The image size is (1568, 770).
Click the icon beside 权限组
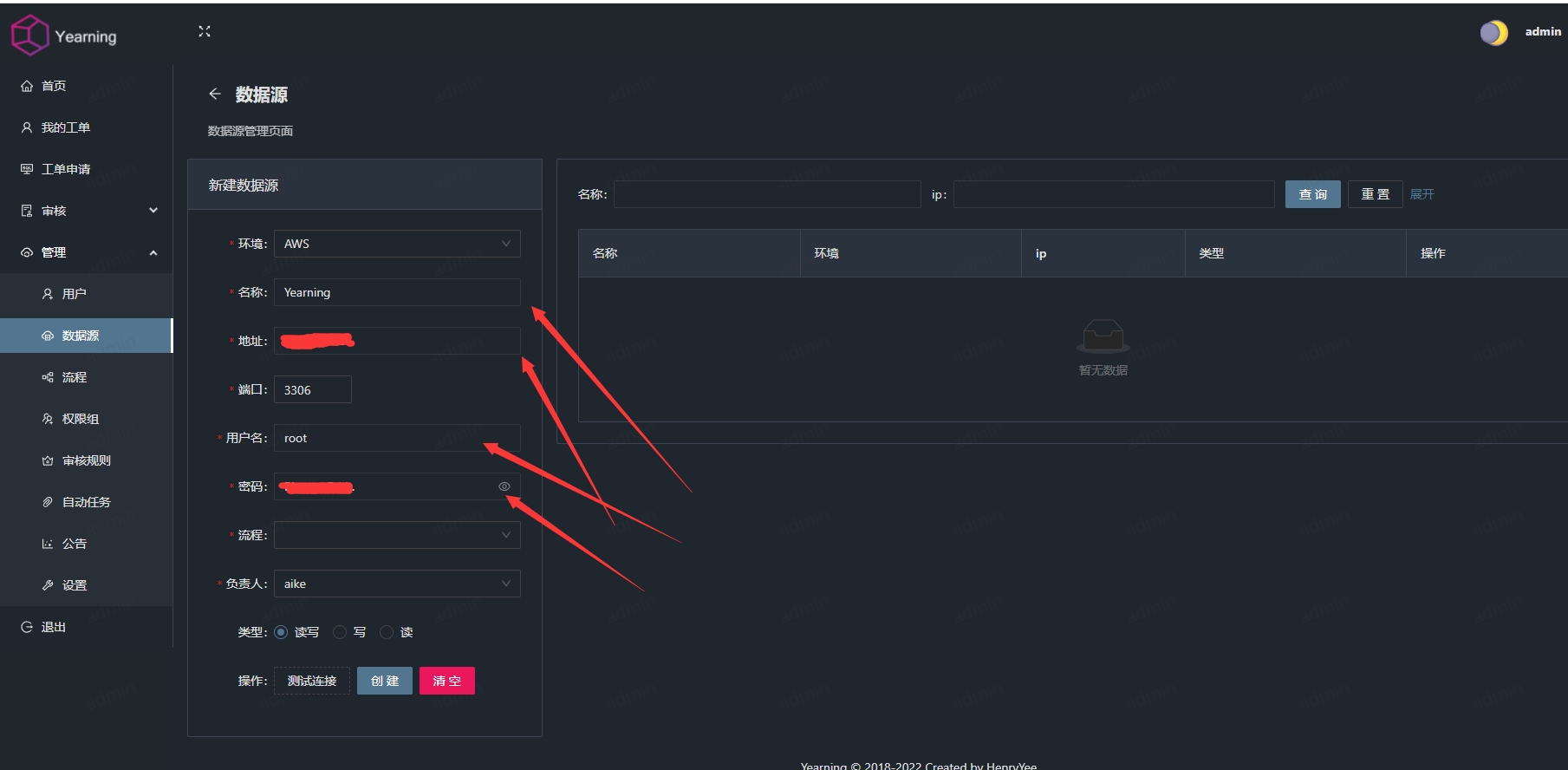coord(48,419)
